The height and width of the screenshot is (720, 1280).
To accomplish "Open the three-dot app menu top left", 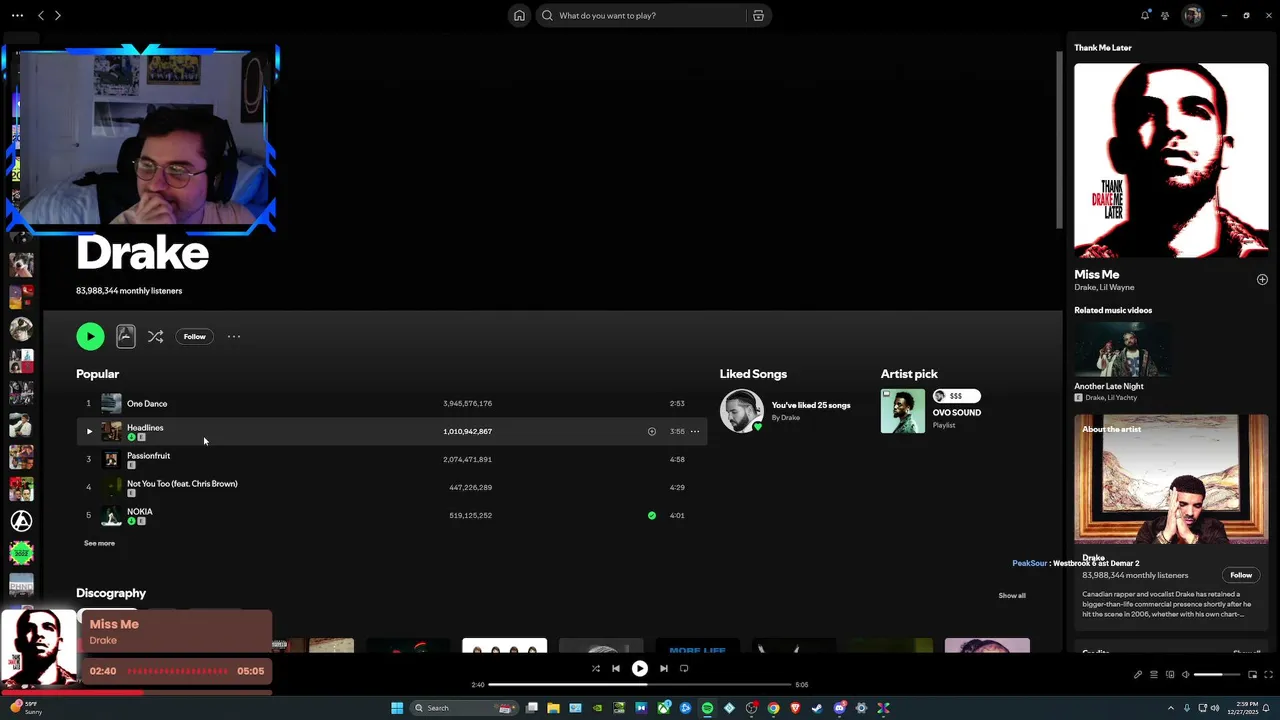I will pyautogui.click(x=17, y=15).
